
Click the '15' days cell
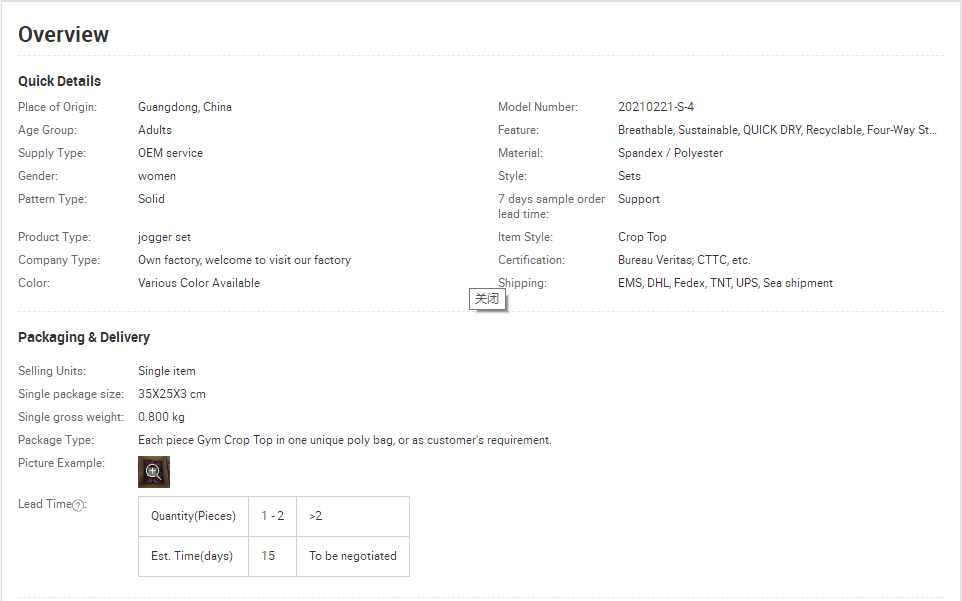[272, 556]
